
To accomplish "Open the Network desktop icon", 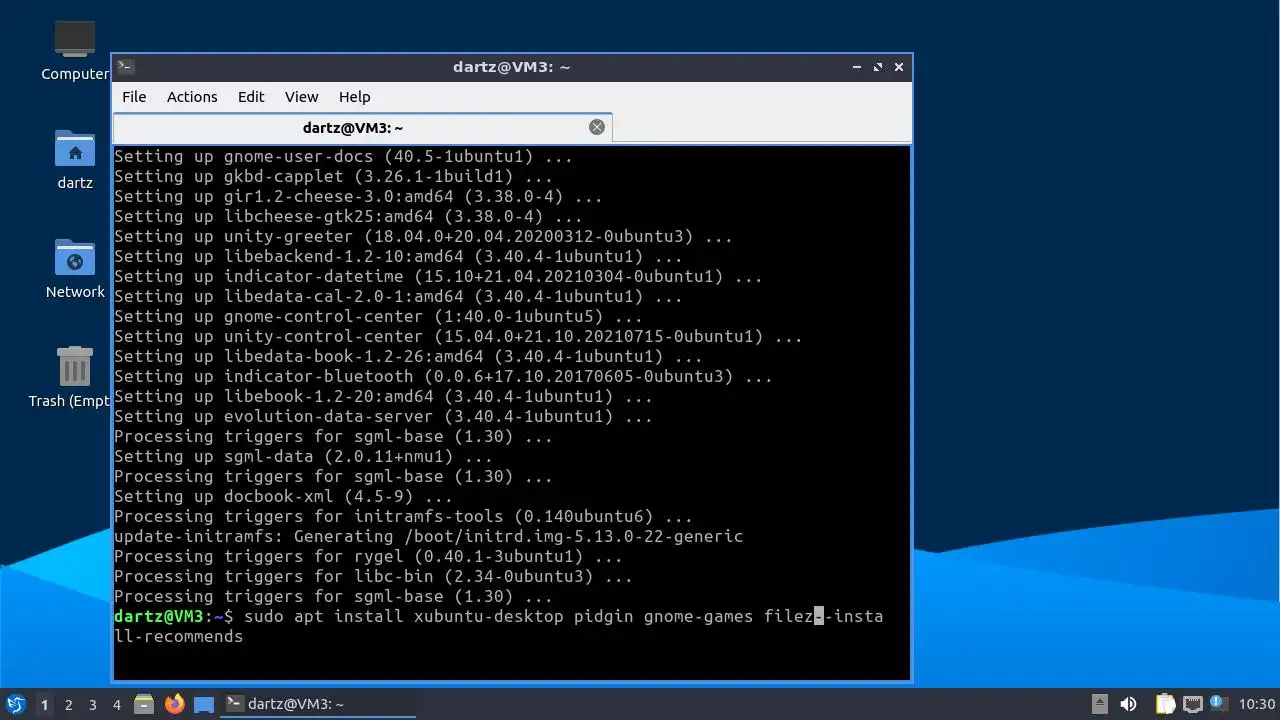I will 75,268.
